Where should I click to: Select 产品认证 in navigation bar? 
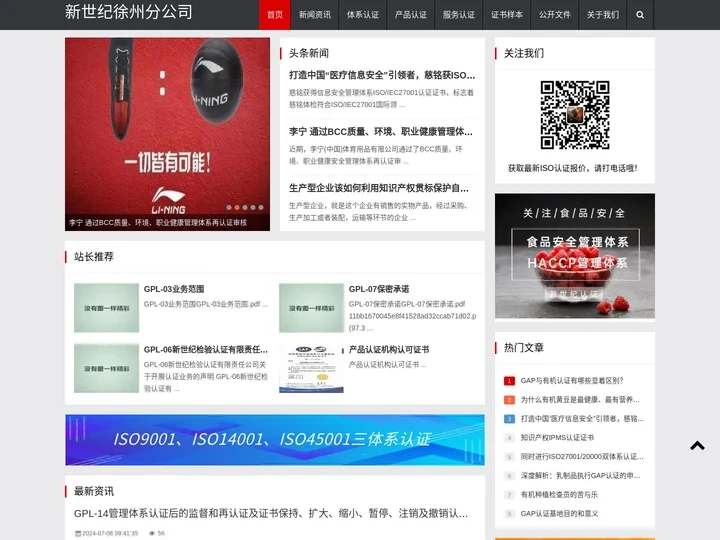pyautogui.click(x=411, y=15)
